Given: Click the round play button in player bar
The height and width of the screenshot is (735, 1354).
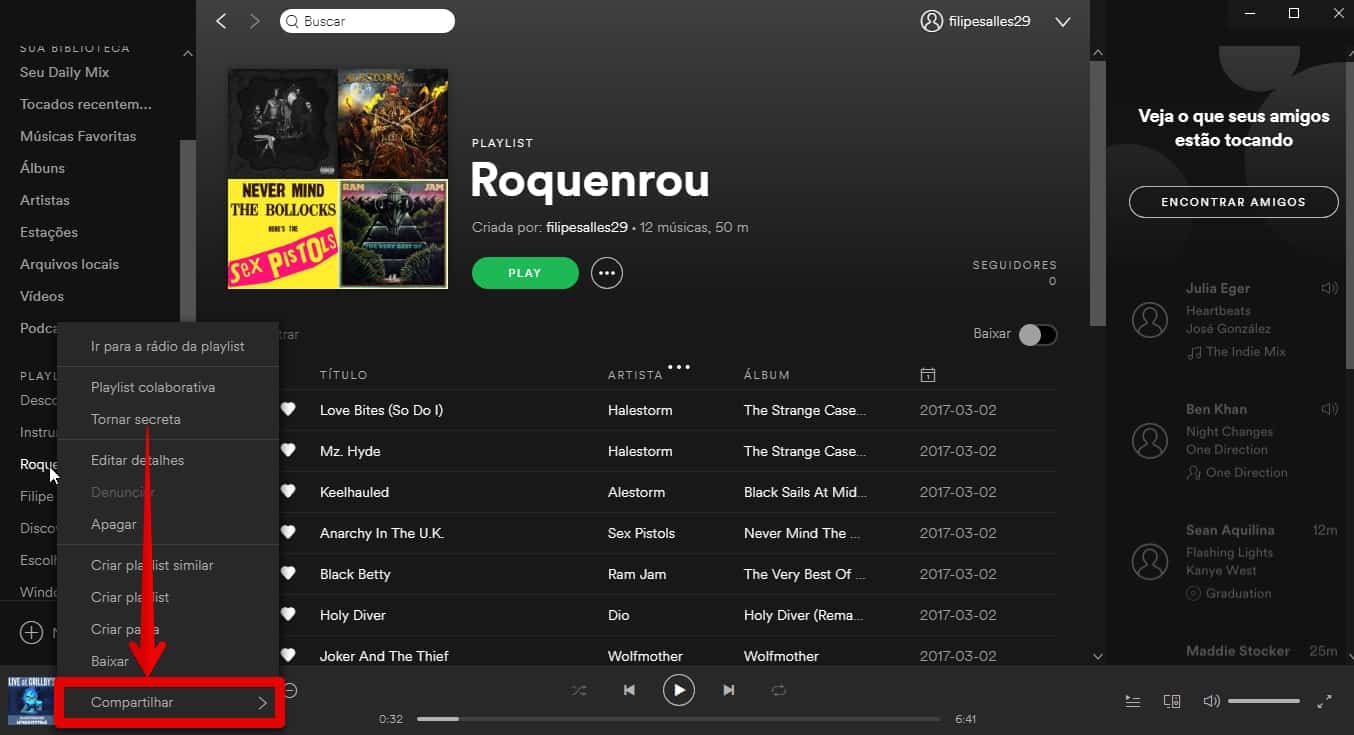Looking at the screenshot, I should click(679, 690).
